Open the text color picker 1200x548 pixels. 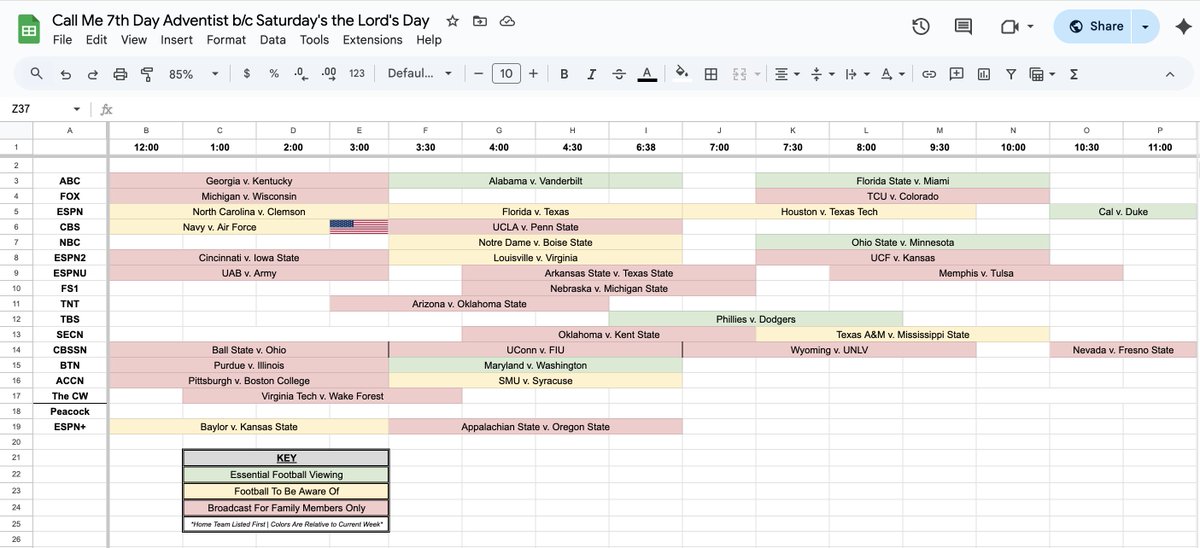647,74
